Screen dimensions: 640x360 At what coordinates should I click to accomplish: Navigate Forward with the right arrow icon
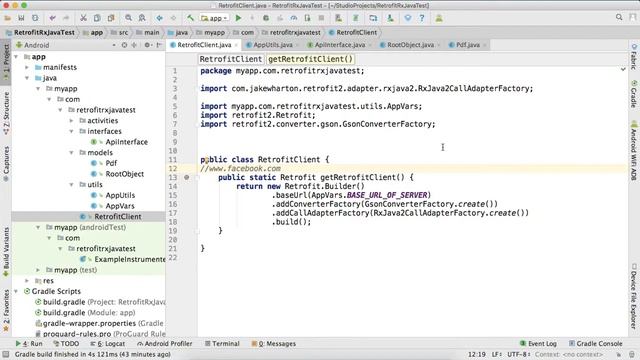click(x=173, y=18)
